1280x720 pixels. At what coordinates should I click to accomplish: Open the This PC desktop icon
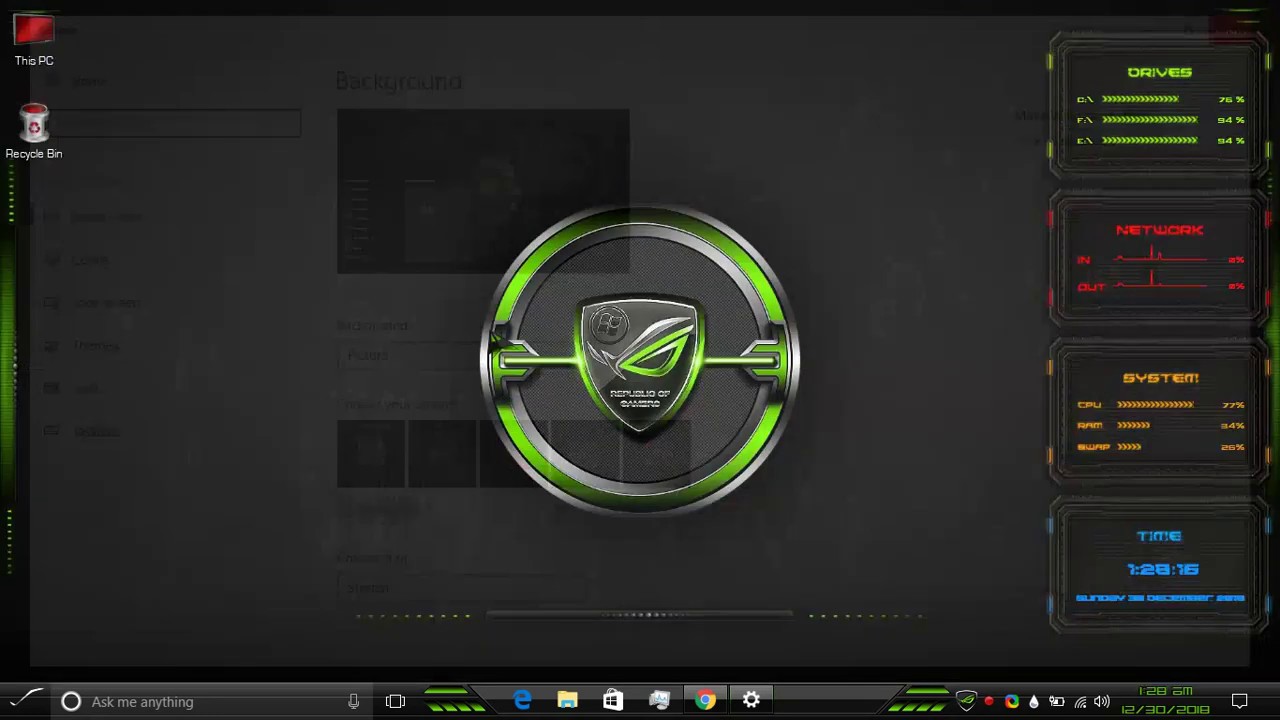[34, 40]
